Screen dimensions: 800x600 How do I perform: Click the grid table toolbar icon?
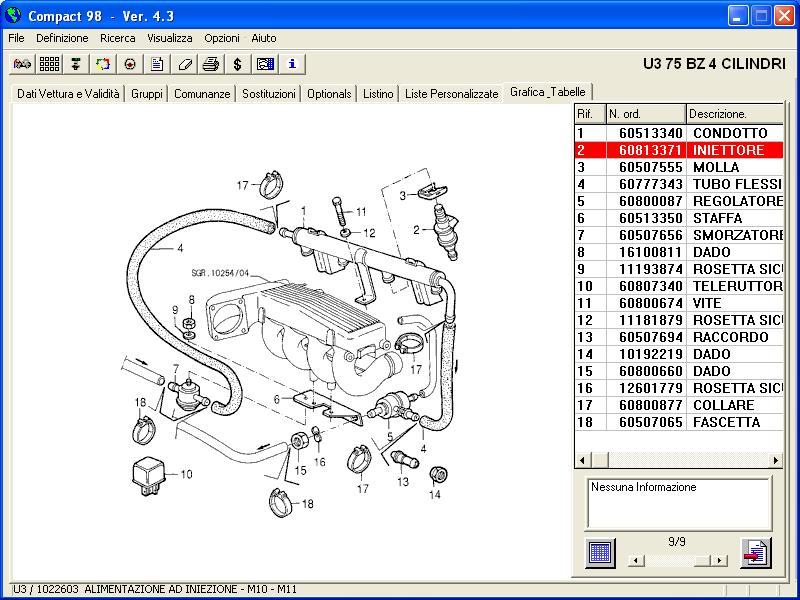(x=48, y=64)
